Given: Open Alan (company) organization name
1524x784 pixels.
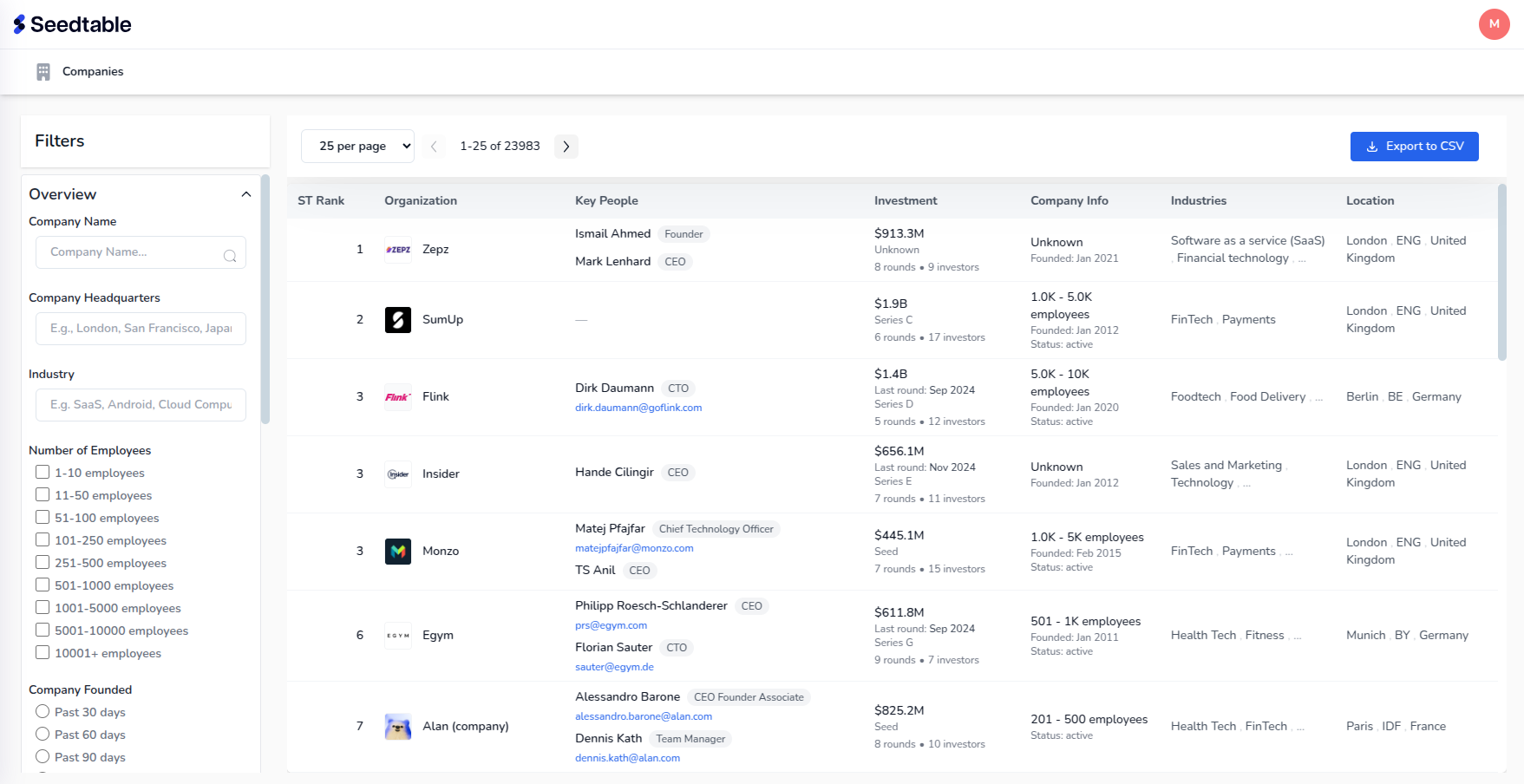Looking at the screenshot, I should click(x=466, y=727).
